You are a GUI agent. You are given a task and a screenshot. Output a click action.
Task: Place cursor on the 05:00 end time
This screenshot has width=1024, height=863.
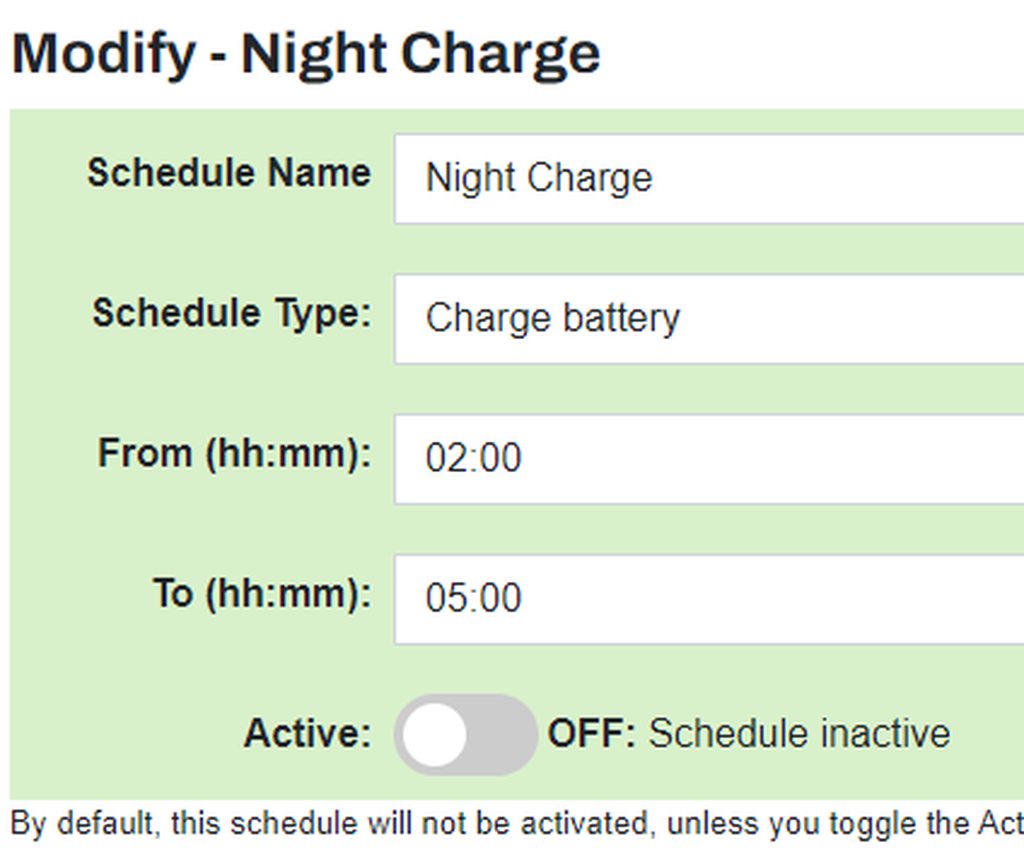[x=473, y=598]
